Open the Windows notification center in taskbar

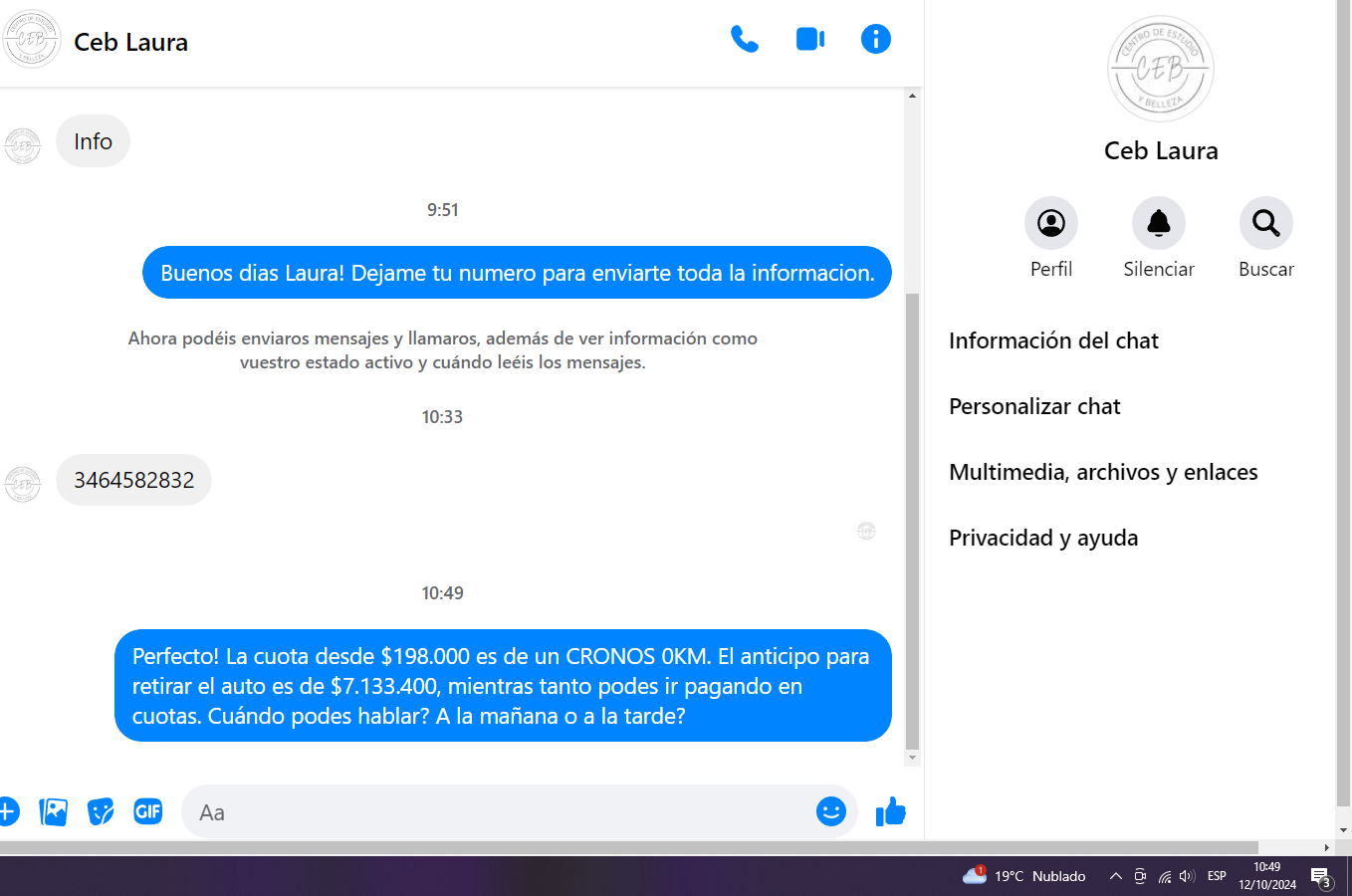[x=1321, y=877]
